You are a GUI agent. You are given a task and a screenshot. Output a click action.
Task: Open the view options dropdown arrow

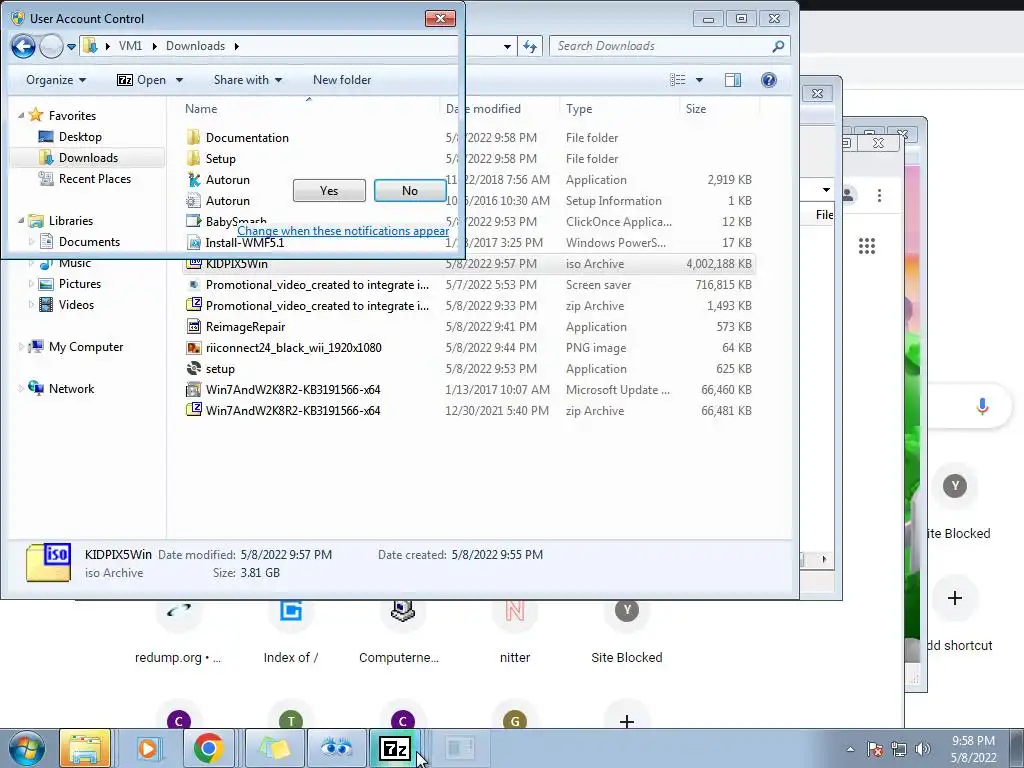coord(699,80)
